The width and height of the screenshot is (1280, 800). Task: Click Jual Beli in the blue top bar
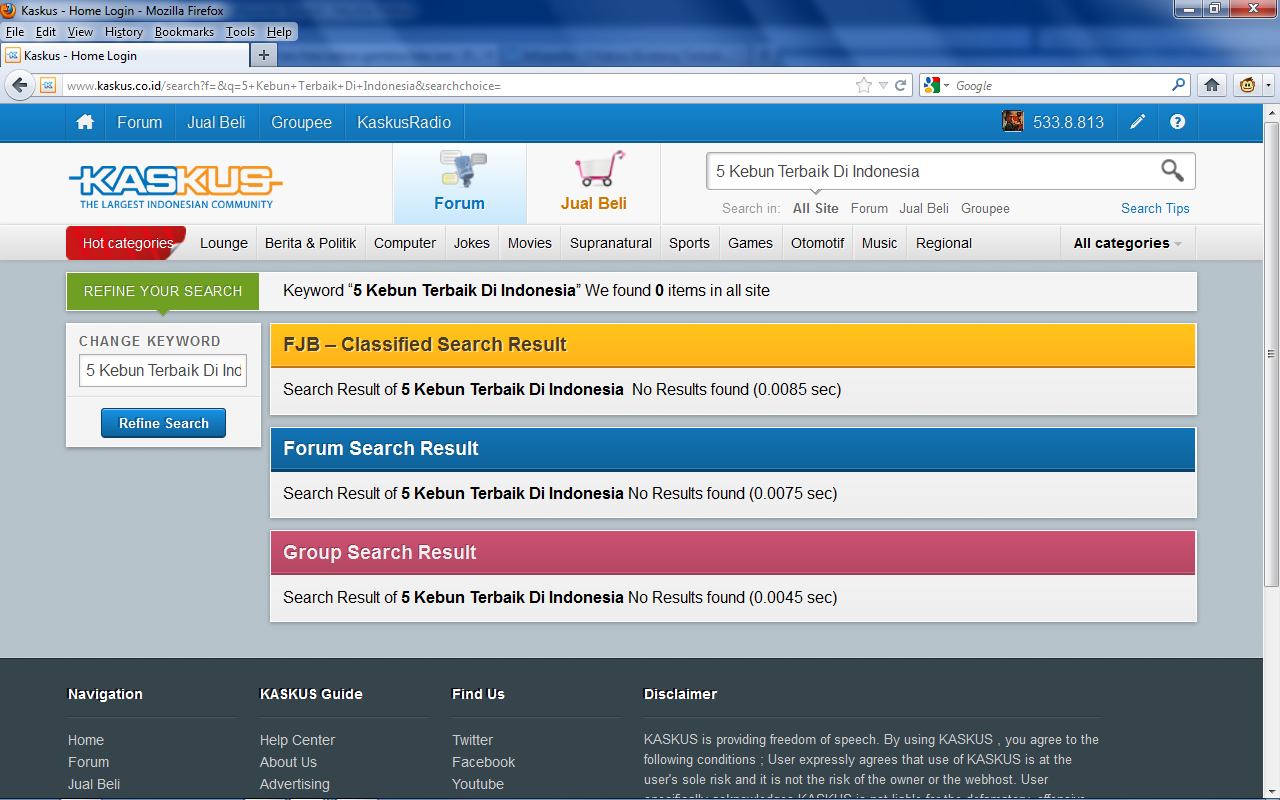[216, 122]
